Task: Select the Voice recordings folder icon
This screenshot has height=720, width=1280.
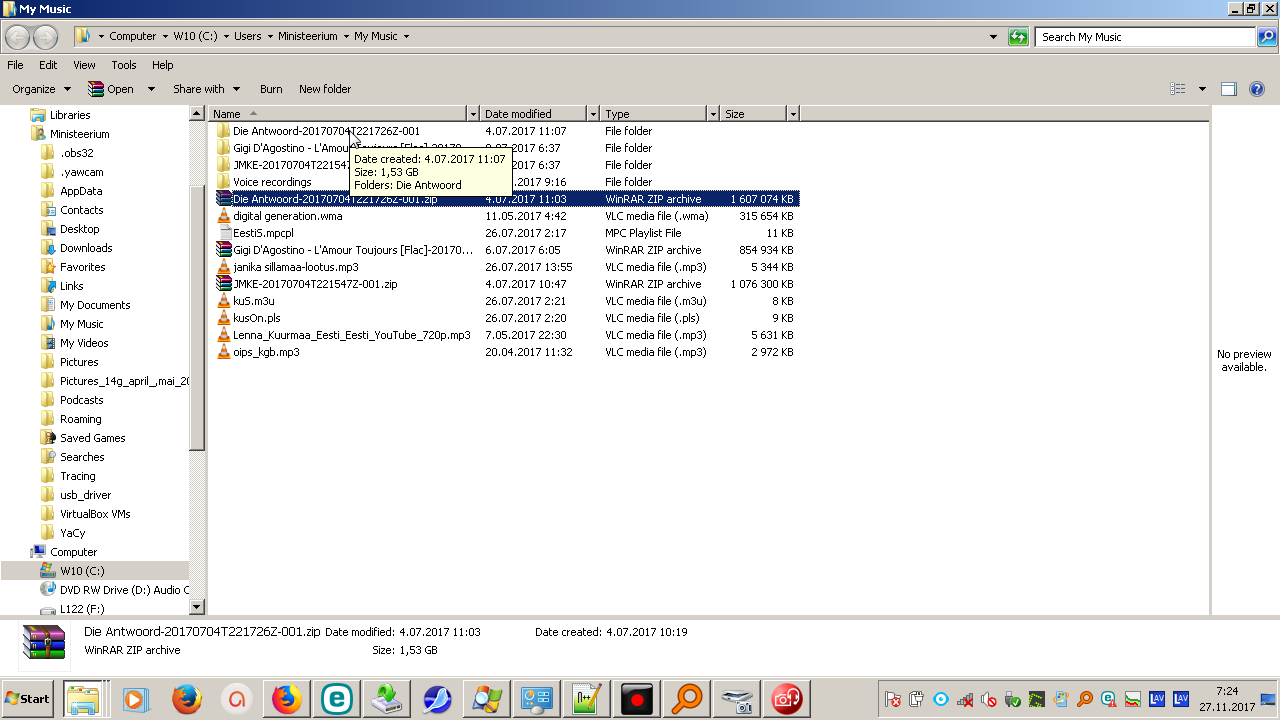Action: tap(224, 182)
